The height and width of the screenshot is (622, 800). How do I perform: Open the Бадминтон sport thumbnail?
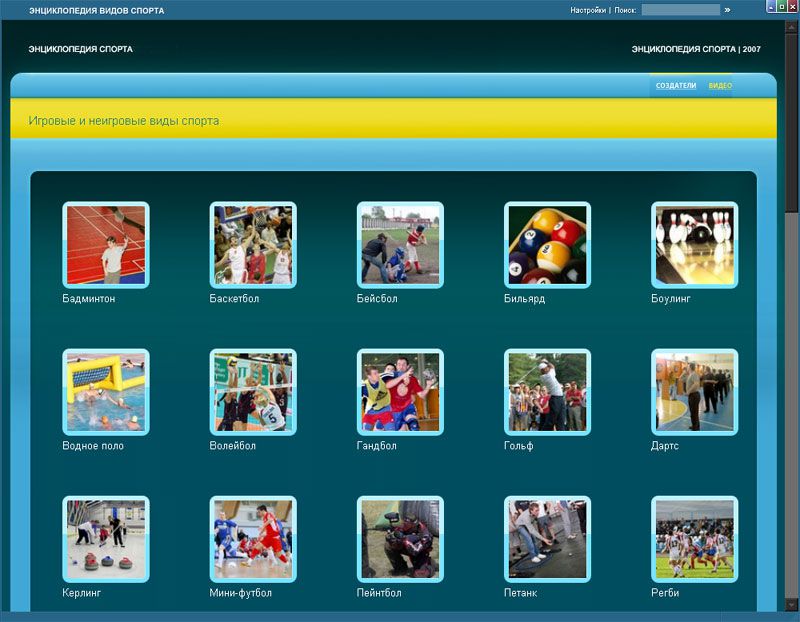(105, 245)
